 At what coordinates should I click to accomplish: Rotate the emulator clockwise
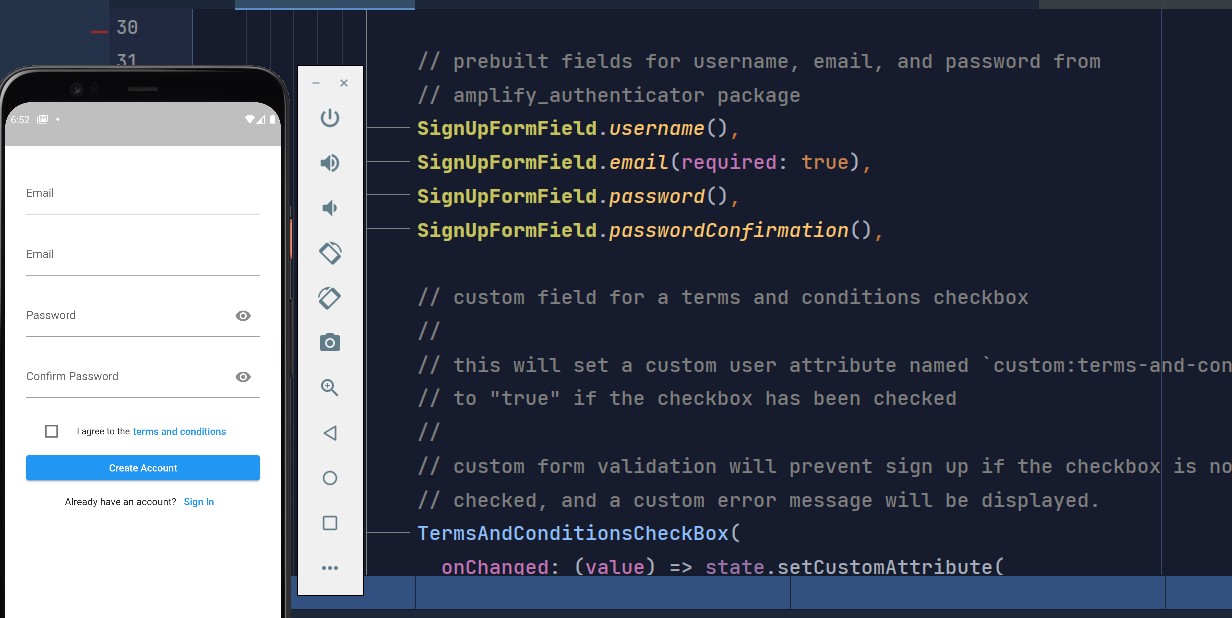329,297
